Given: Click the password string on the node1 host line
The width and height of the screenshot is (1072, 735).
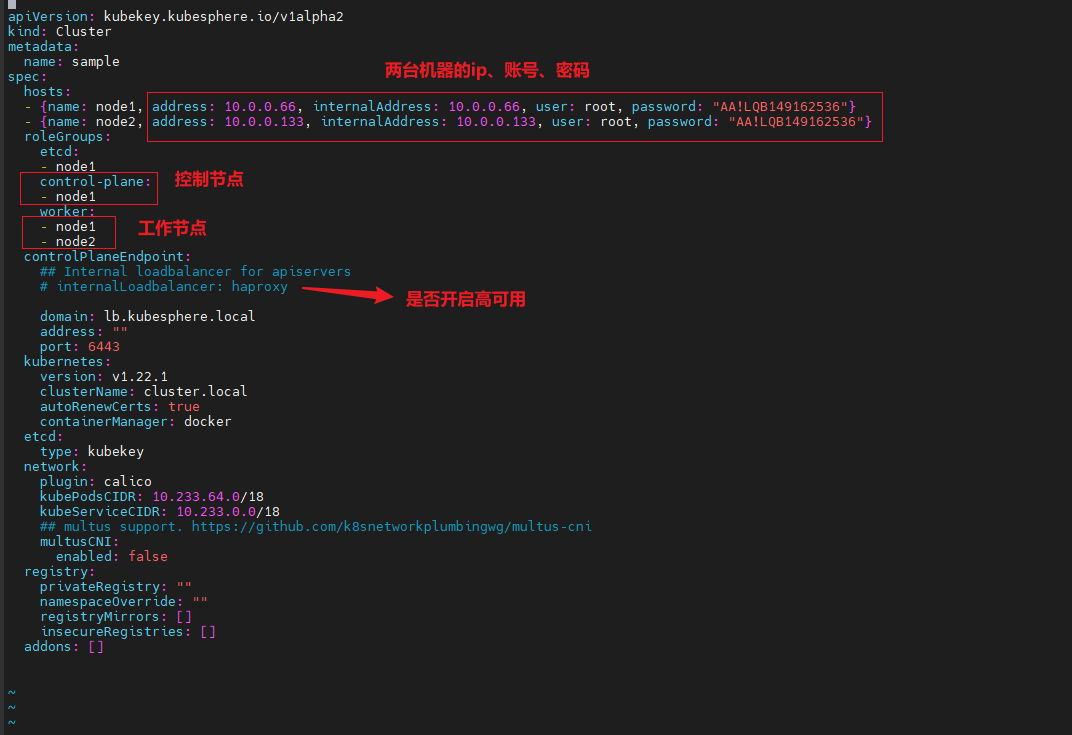Looking at the screenshot, I should coord(780,107).
